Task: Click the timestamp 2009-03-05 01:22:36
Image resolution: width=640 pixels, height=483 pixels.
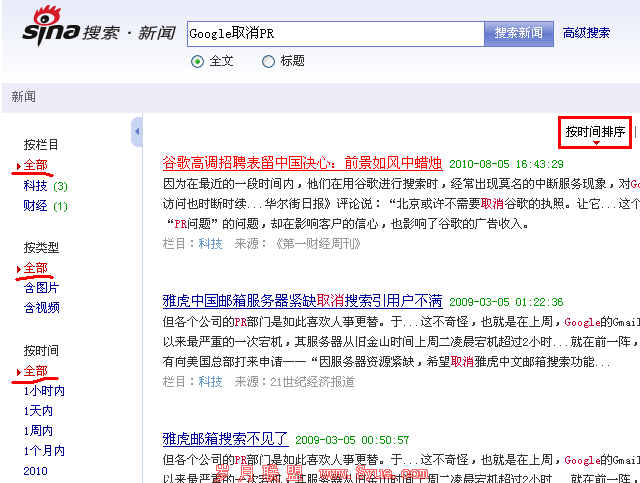Action: coord(506,302)
